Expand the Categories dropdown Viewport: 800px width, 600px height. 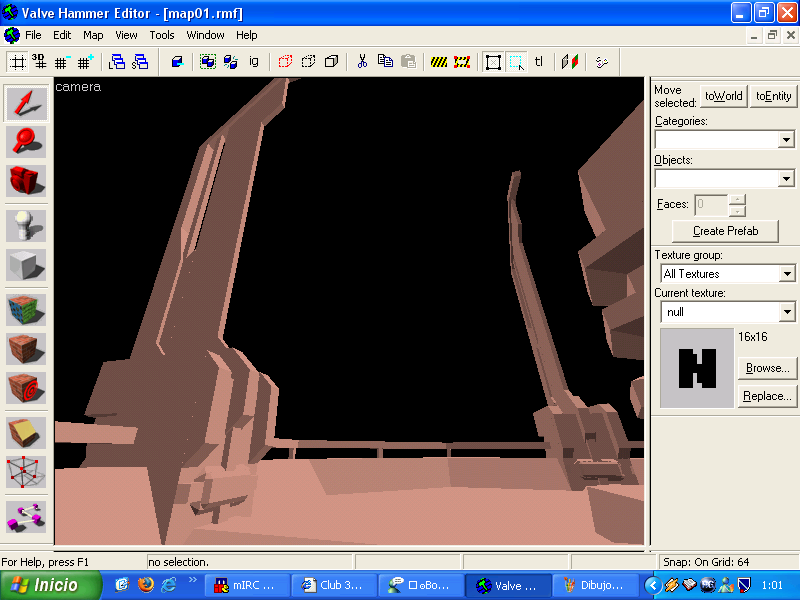coord(786,140)
